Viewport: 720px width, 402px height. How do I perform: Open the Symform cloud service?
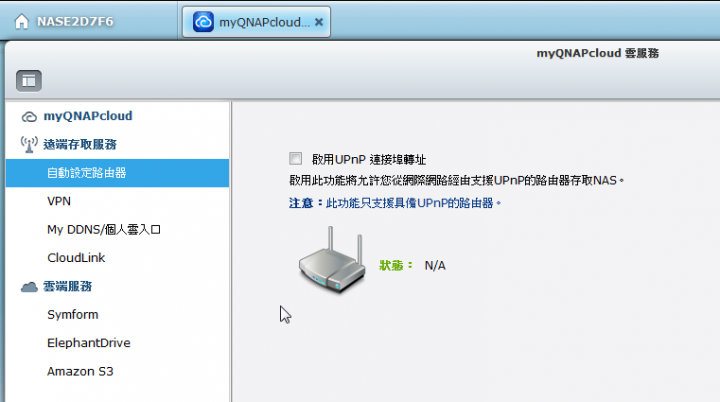point(73,315)
